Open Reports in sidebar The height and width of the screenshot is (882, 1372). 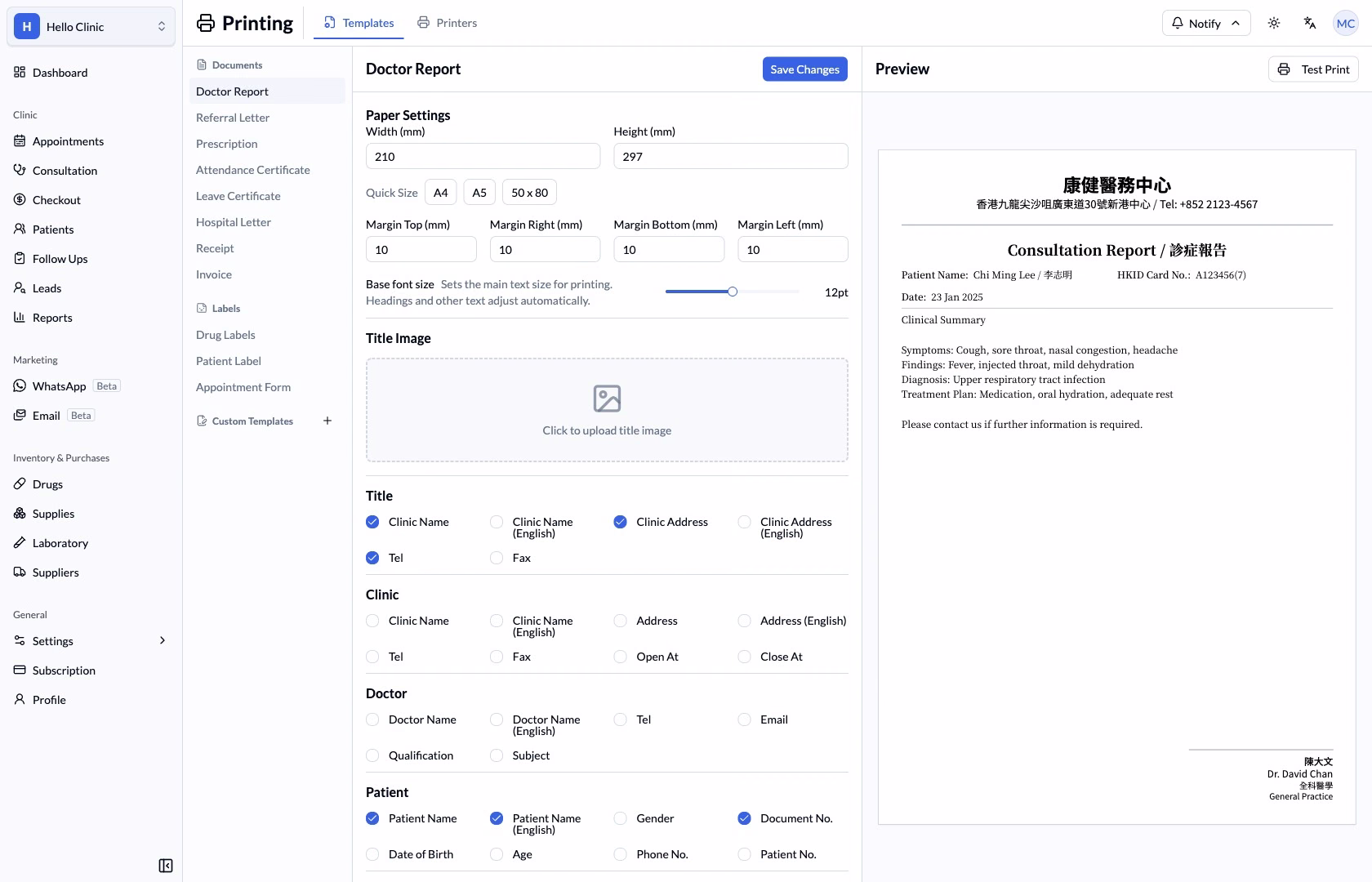click(91, 318)
